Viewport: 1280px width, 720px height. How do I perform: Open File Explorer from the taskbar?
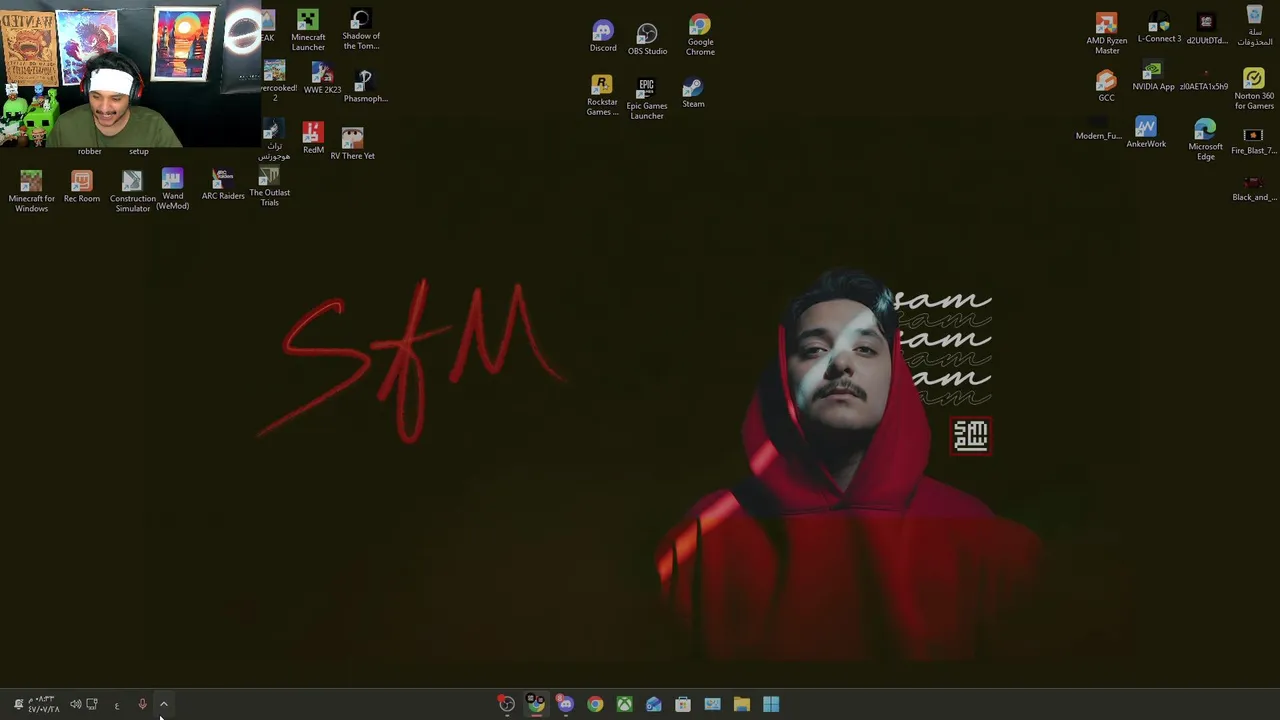tap(742, 704)
